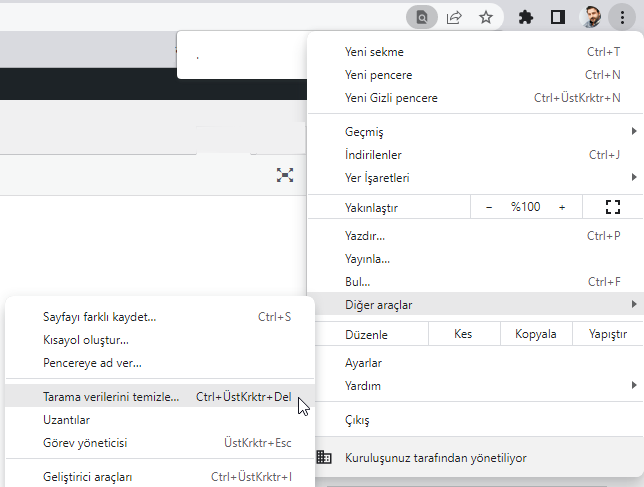Click the page search icon in address bar
This screenshot has width=644, height=487.
coord(423,17)
